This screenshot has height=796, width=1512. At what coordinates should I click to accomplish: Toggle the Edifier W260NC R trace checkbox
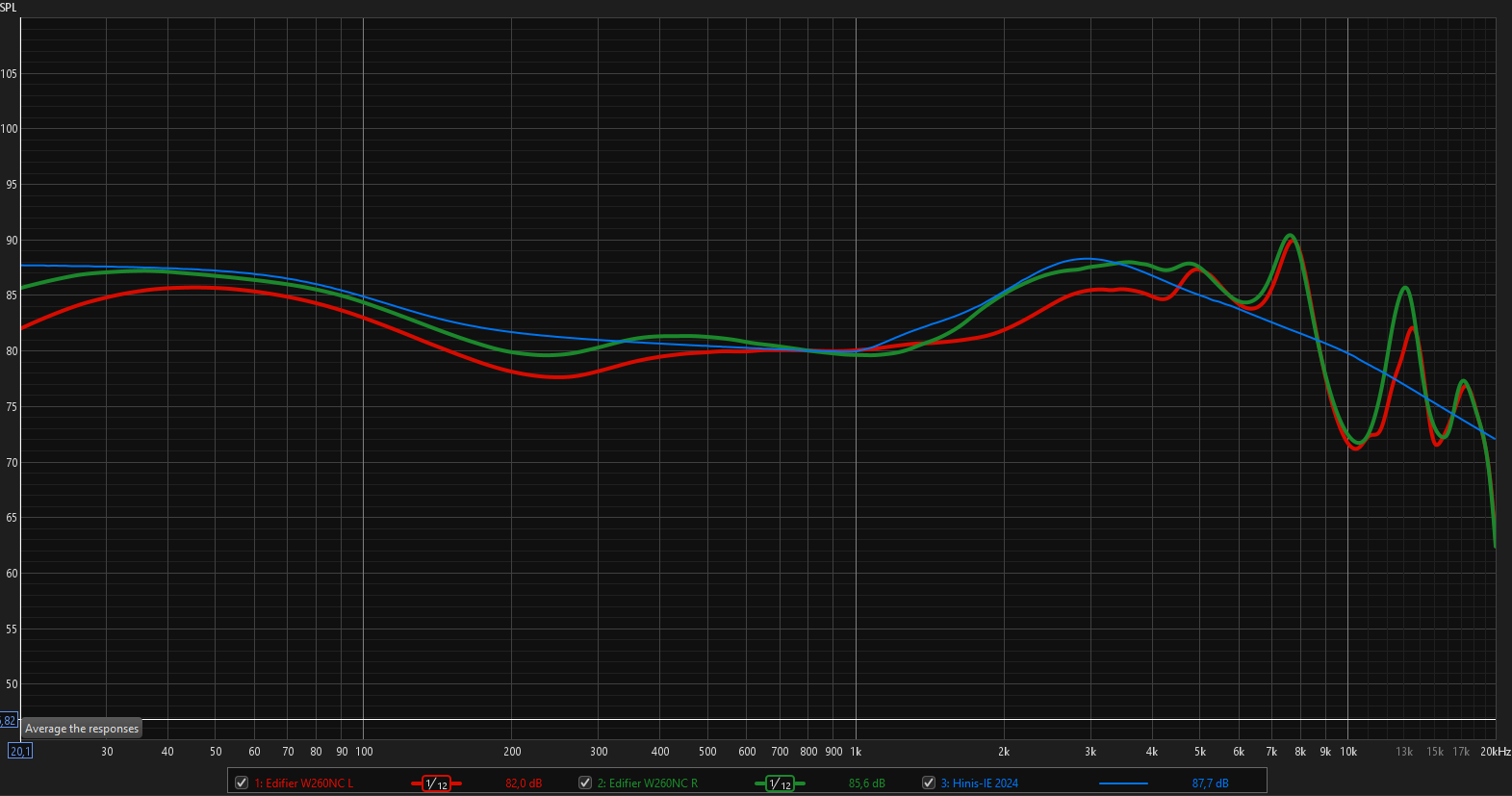pos(584,783)
